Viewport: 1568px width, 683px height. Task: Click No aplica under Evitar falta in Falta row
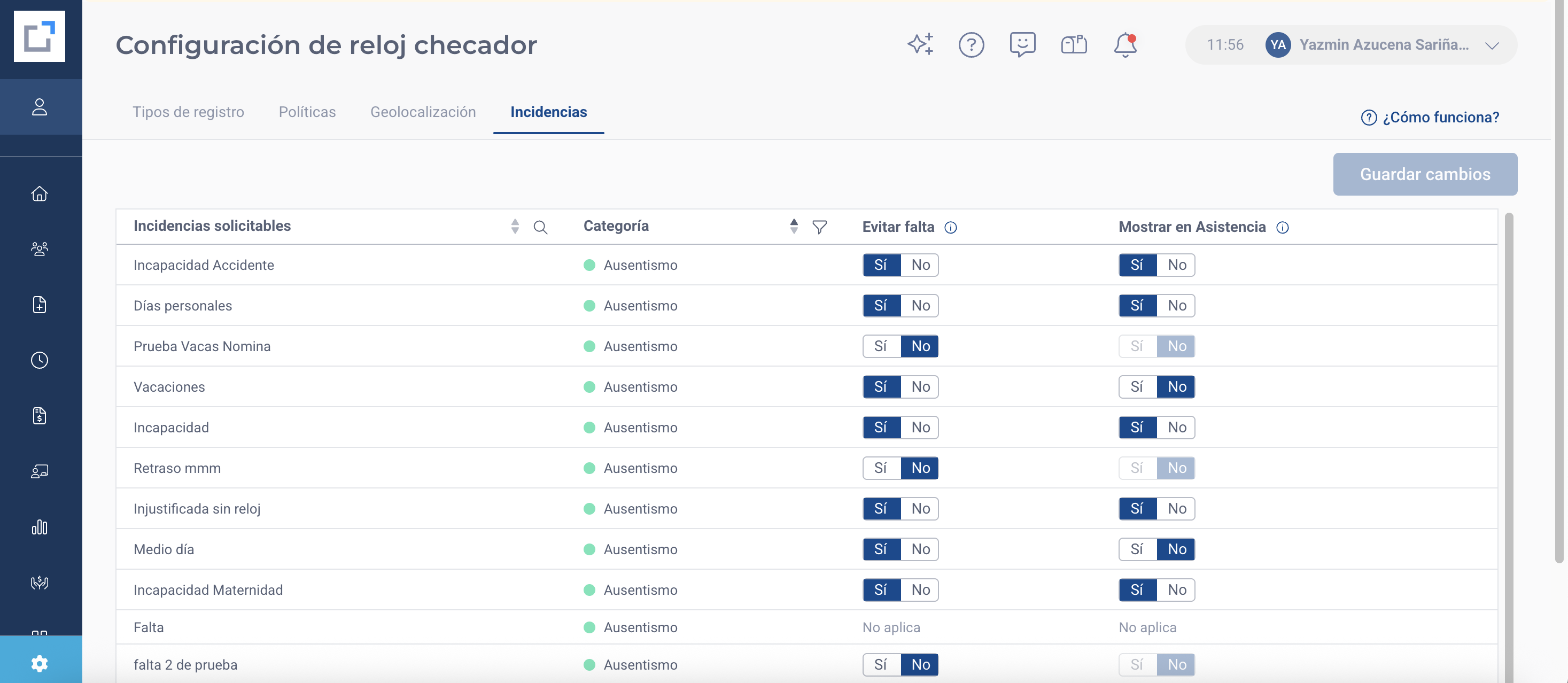click(x=891, y=627)
